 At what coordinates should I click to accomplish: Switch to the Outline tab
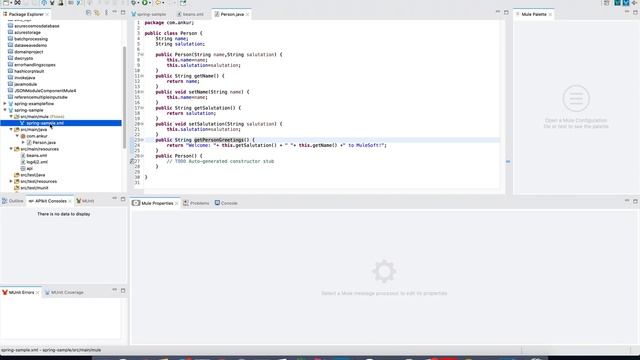pyautogui.click(x=13, y=201)
